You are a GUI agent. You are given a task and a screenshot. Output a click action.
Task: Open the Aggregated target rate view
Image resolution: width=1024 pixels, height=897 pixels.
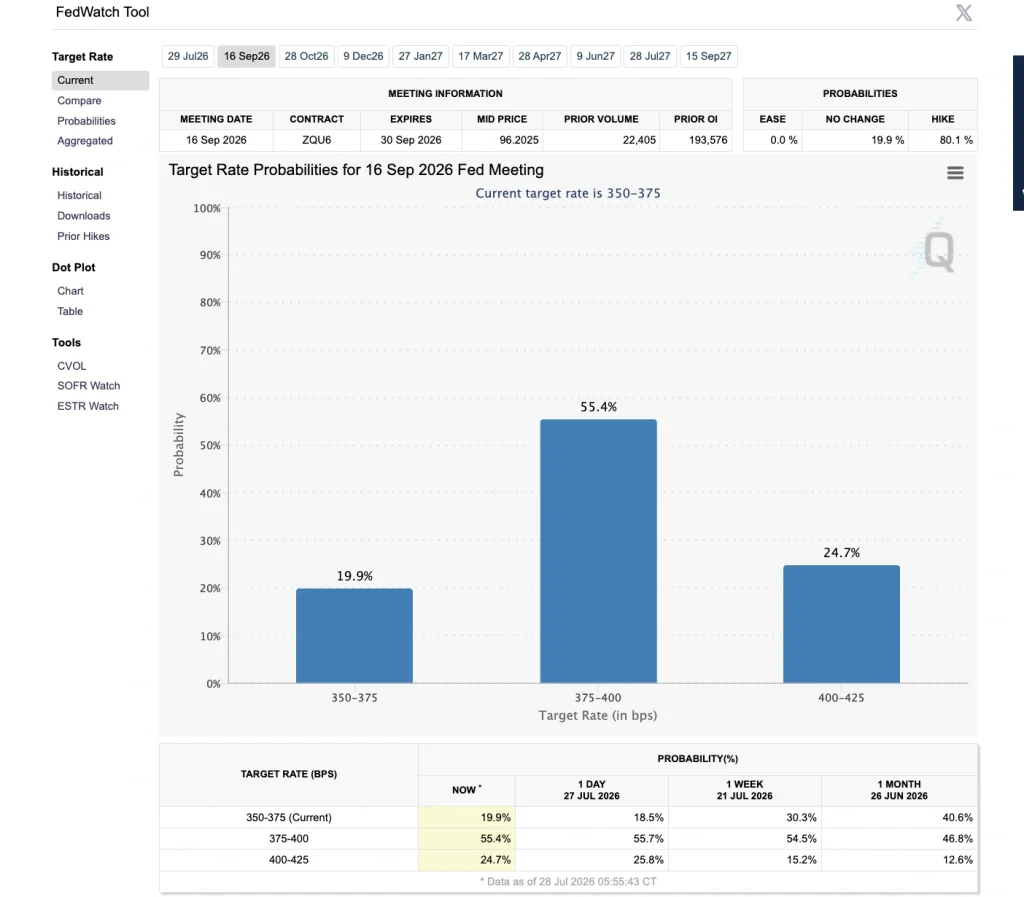click(85, 141)
